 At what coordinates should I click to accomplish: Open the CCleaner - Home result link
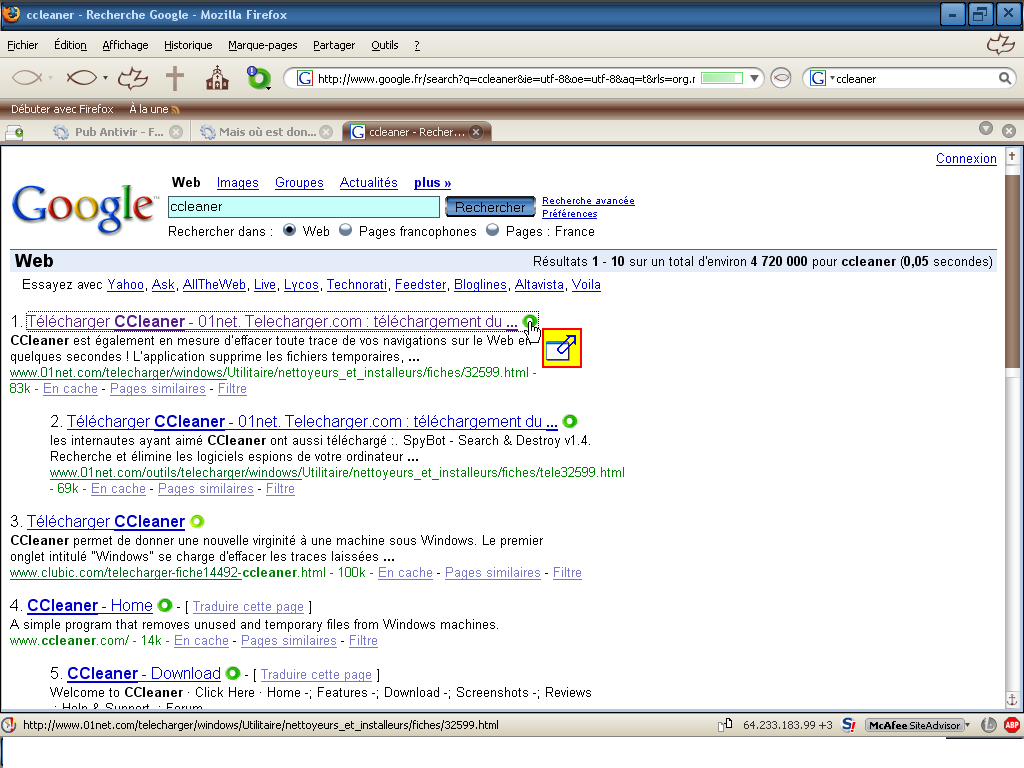point(90,605)
